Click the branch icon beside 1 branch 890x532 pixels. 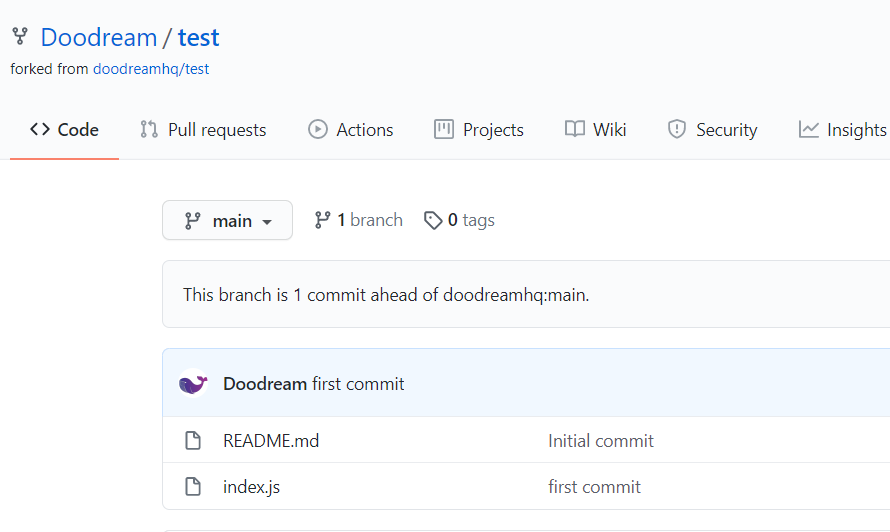pos(322,220)
